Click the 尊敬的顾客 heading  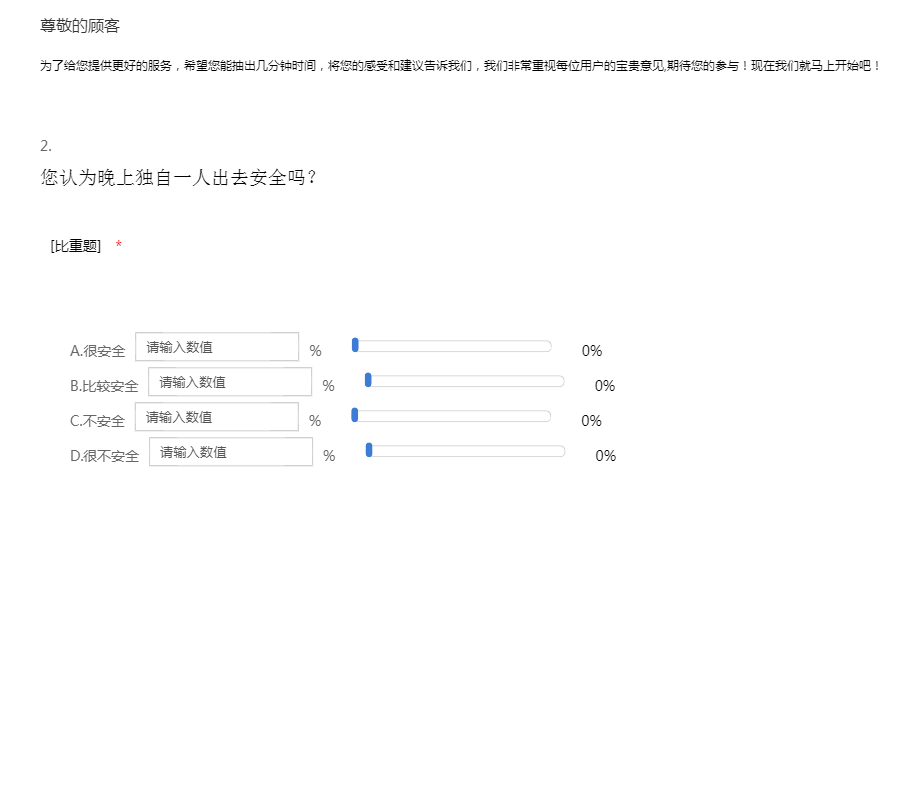point(80,26)
